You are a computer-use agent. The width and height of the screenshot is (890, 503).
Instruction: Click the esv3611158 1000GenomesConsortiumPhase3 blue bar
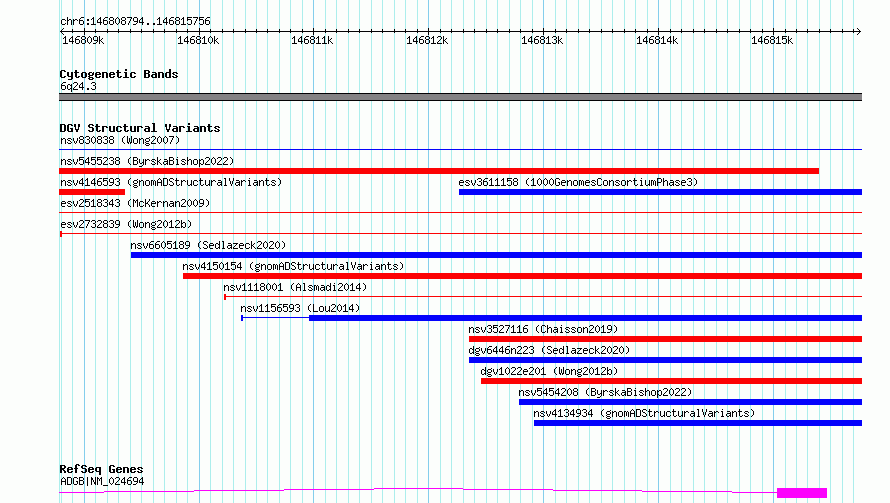[x=660, y=192]
